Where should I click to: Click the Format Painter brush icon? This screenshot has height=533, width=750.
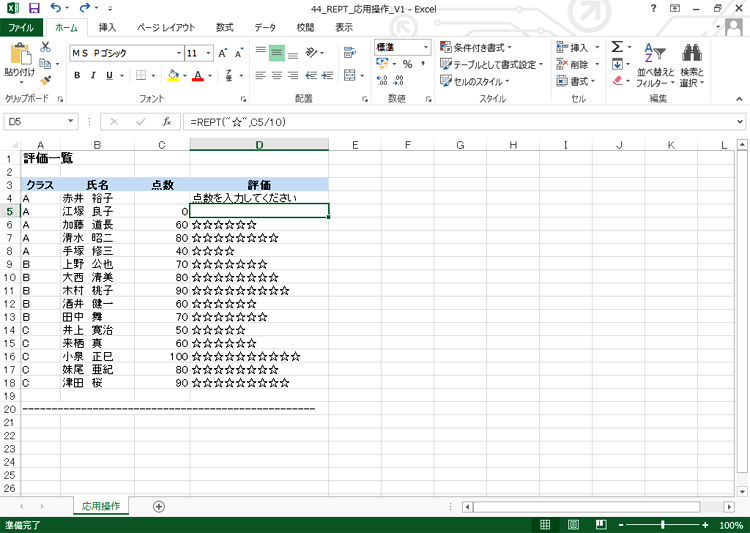45,80
